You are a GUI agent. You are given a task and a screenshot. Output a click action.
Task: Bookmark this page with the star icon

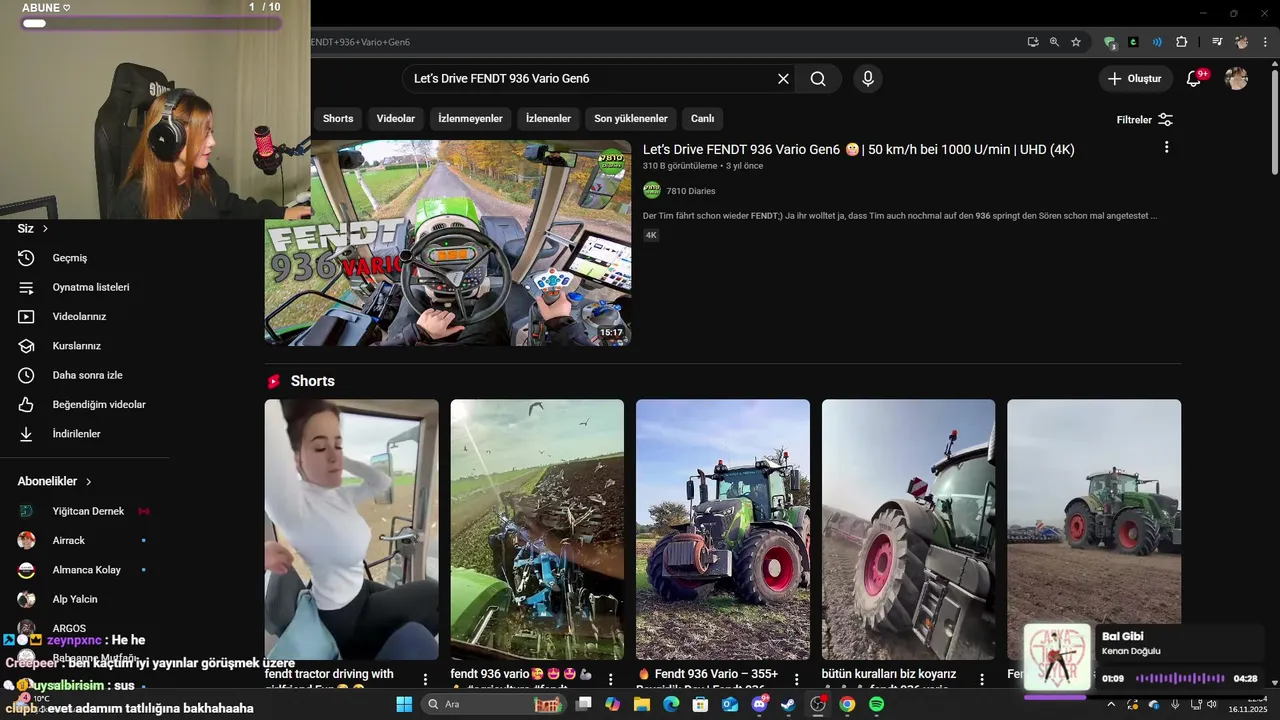click(1076, 42)
